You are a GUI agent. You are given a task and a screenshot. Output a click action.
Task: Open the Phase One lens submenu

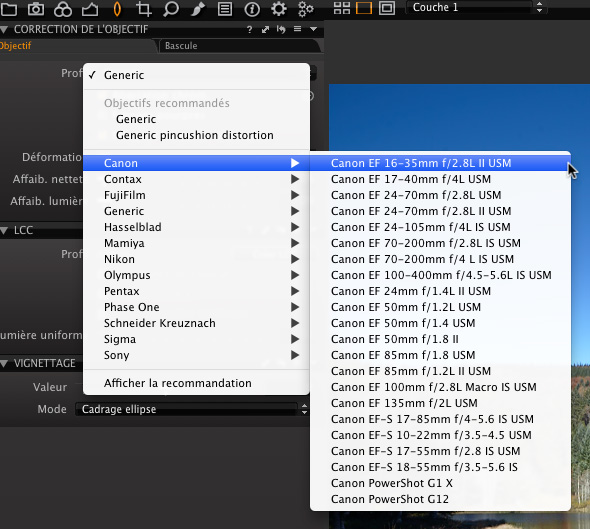pos(196,307)
